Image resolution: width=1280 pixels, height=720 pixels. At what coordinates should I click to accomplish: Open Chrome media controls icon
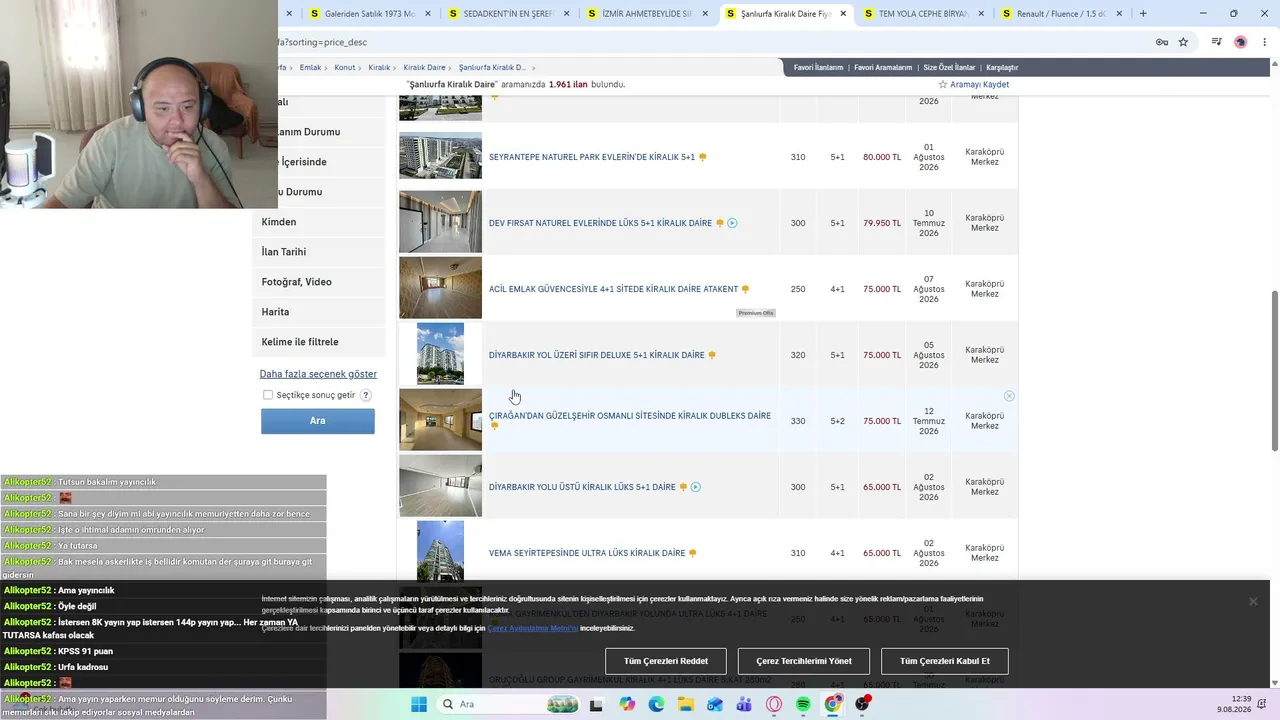coord(1217,42)
